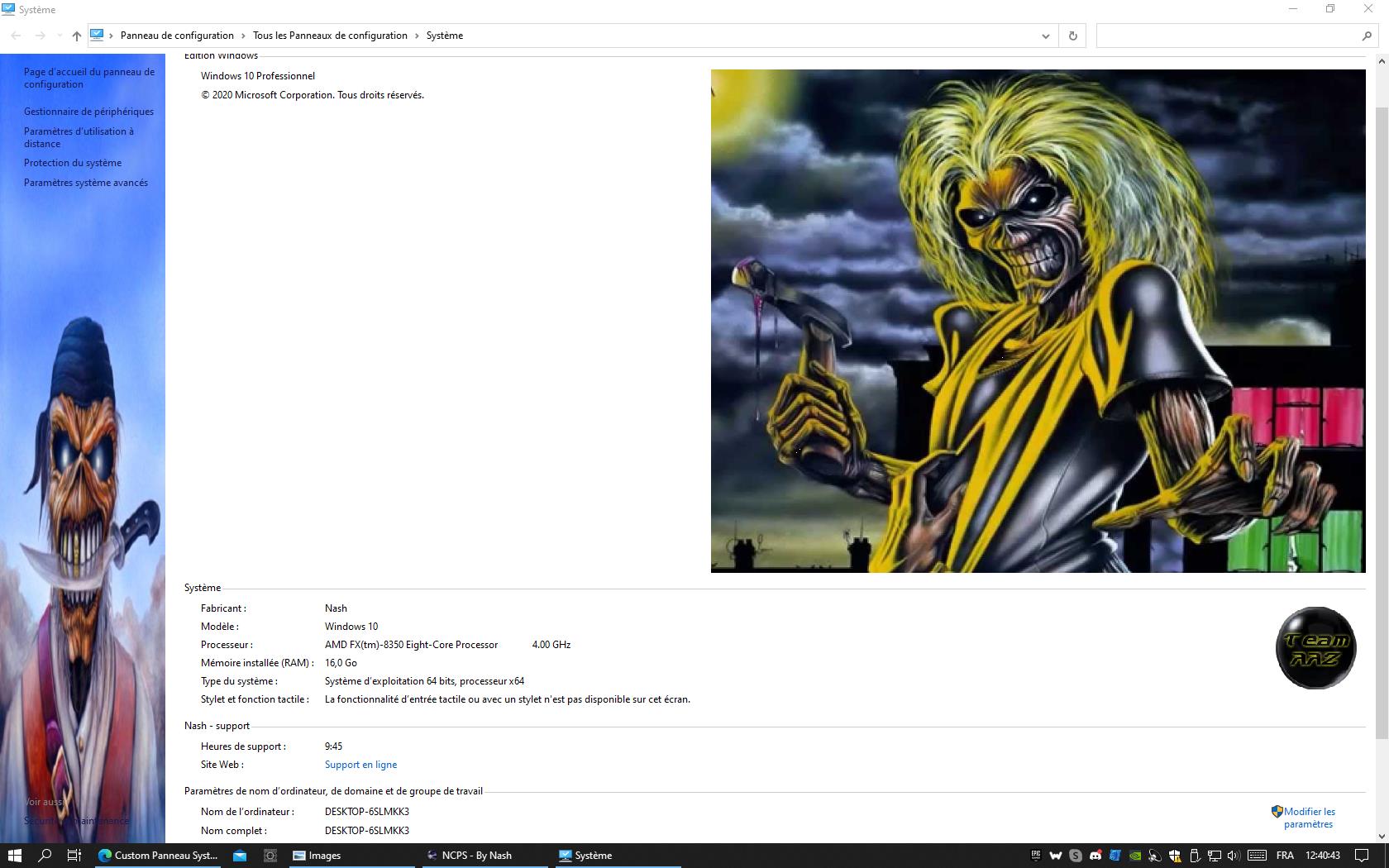Select the DESKTOP-6SLMKK3 value beside Nom complet

tap(367, 831)
